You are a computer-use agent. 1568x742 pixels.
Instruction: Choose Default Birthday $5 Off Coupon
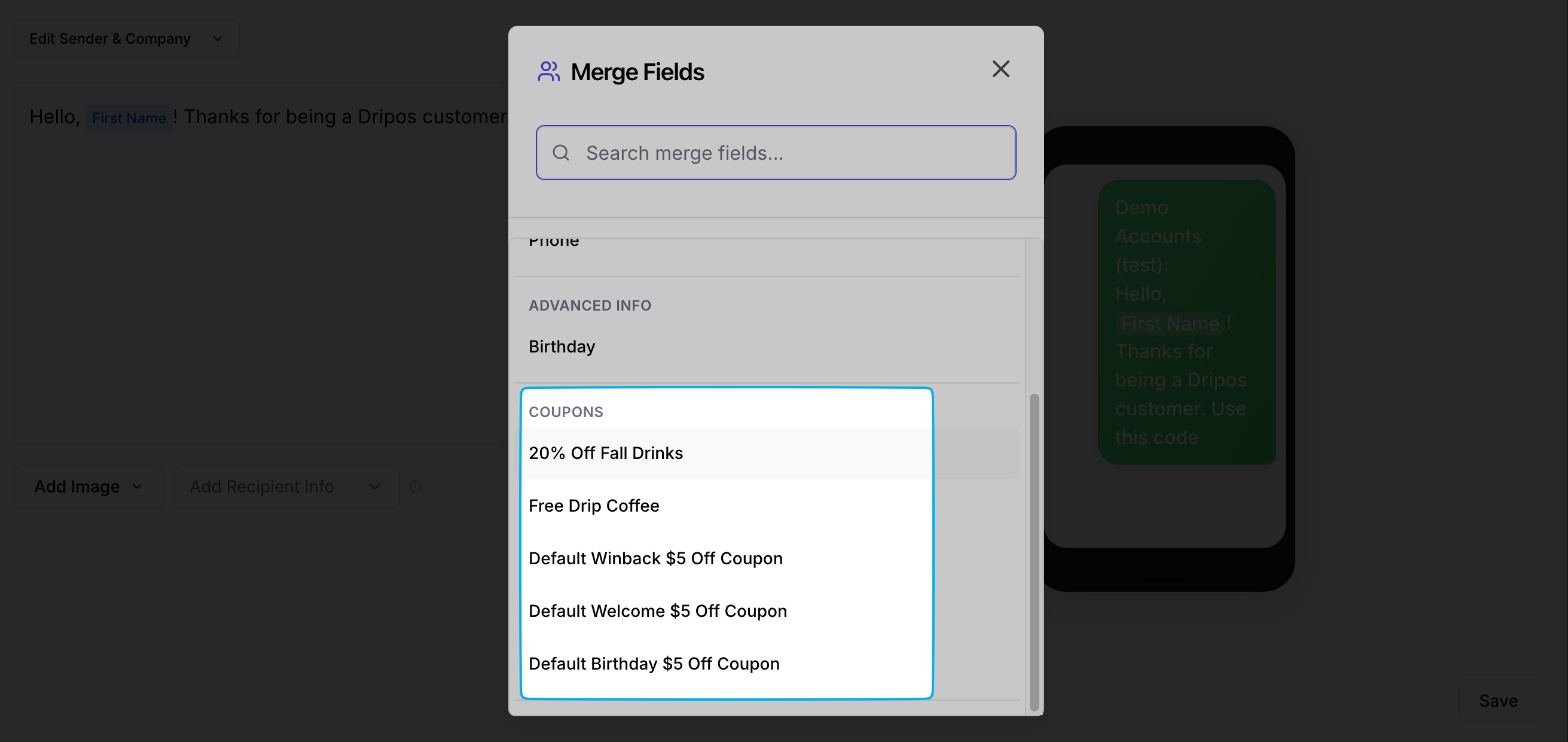654,664
